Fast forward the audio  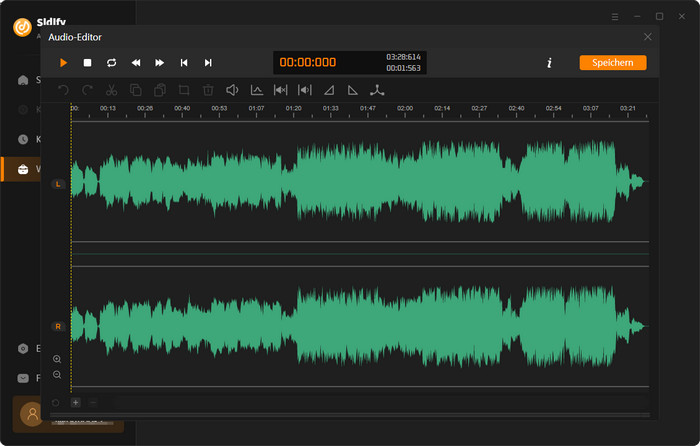click(159, 63)
